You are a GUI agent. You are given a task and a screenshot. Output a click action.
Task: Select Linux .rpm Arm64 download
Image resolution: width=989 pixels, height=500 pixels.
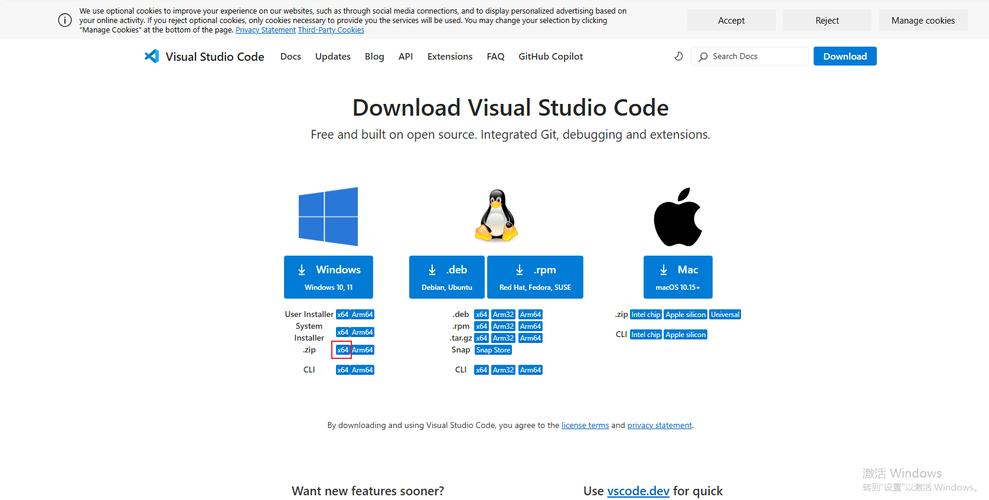(x=530, y=327)
